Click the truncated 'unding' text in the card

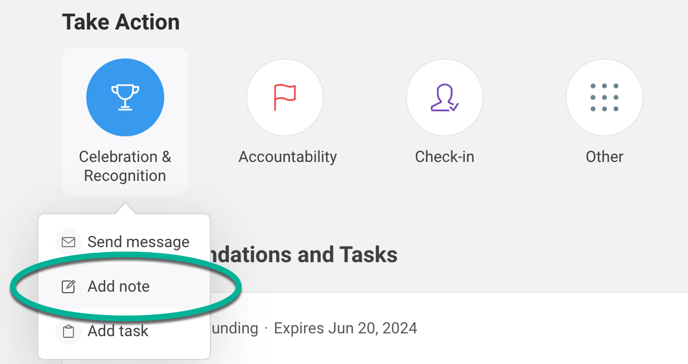pyautogui.click(x=235, y=328)
